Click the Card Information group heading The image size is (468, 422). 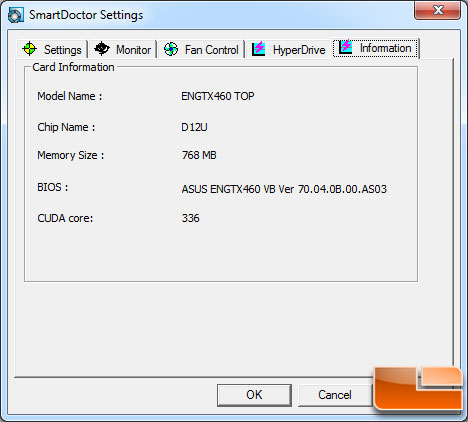pyautogui.click(x=73, y=67)
